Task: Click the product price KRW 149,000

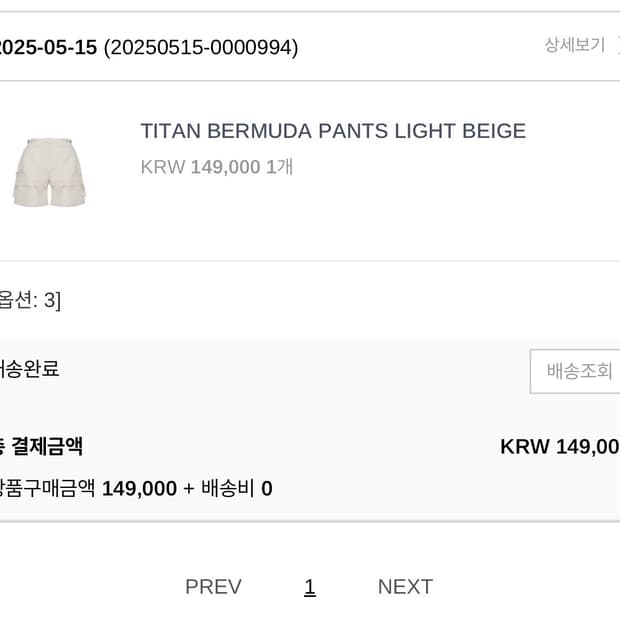Action: pyautogui.click(x=200, y=167)
